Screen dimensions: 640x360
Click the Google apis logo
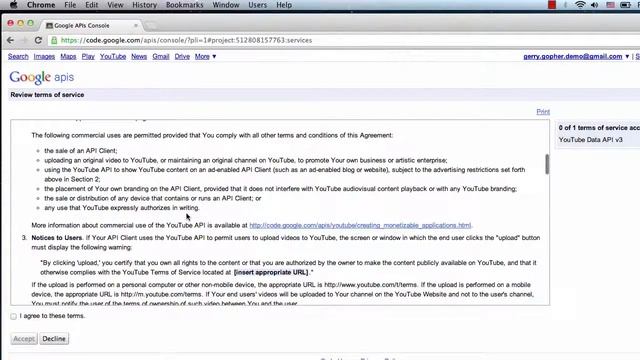(x=42, y=77)
